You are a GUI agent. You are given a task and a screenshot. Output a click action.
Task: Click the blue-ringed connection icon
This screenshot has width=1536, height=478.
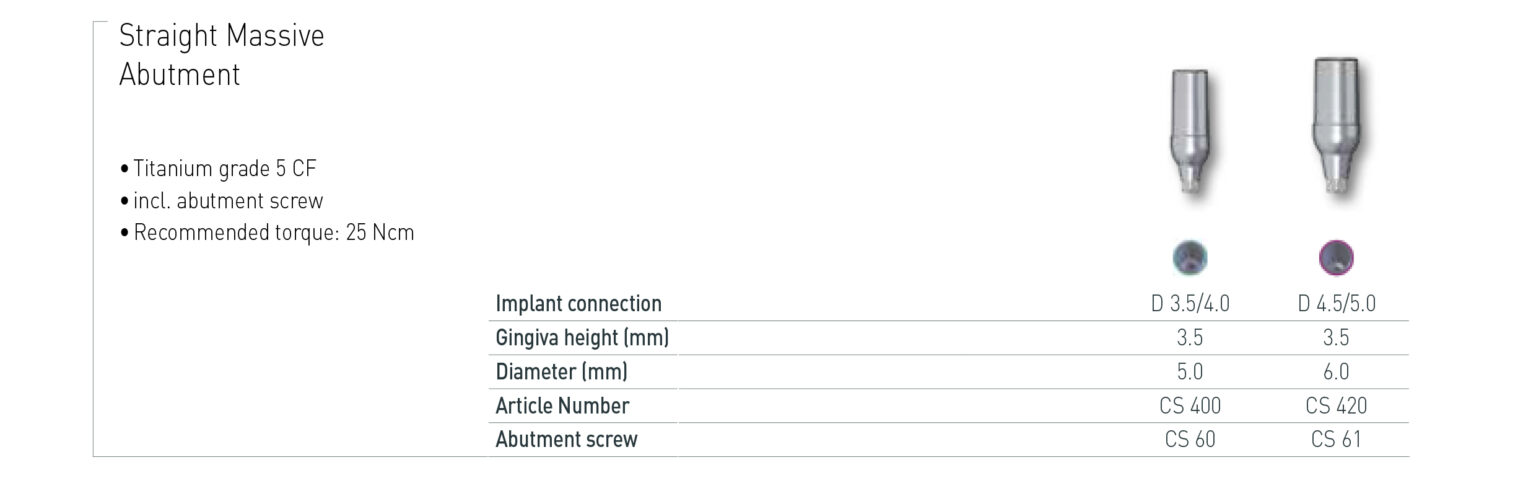[1190, 257]
